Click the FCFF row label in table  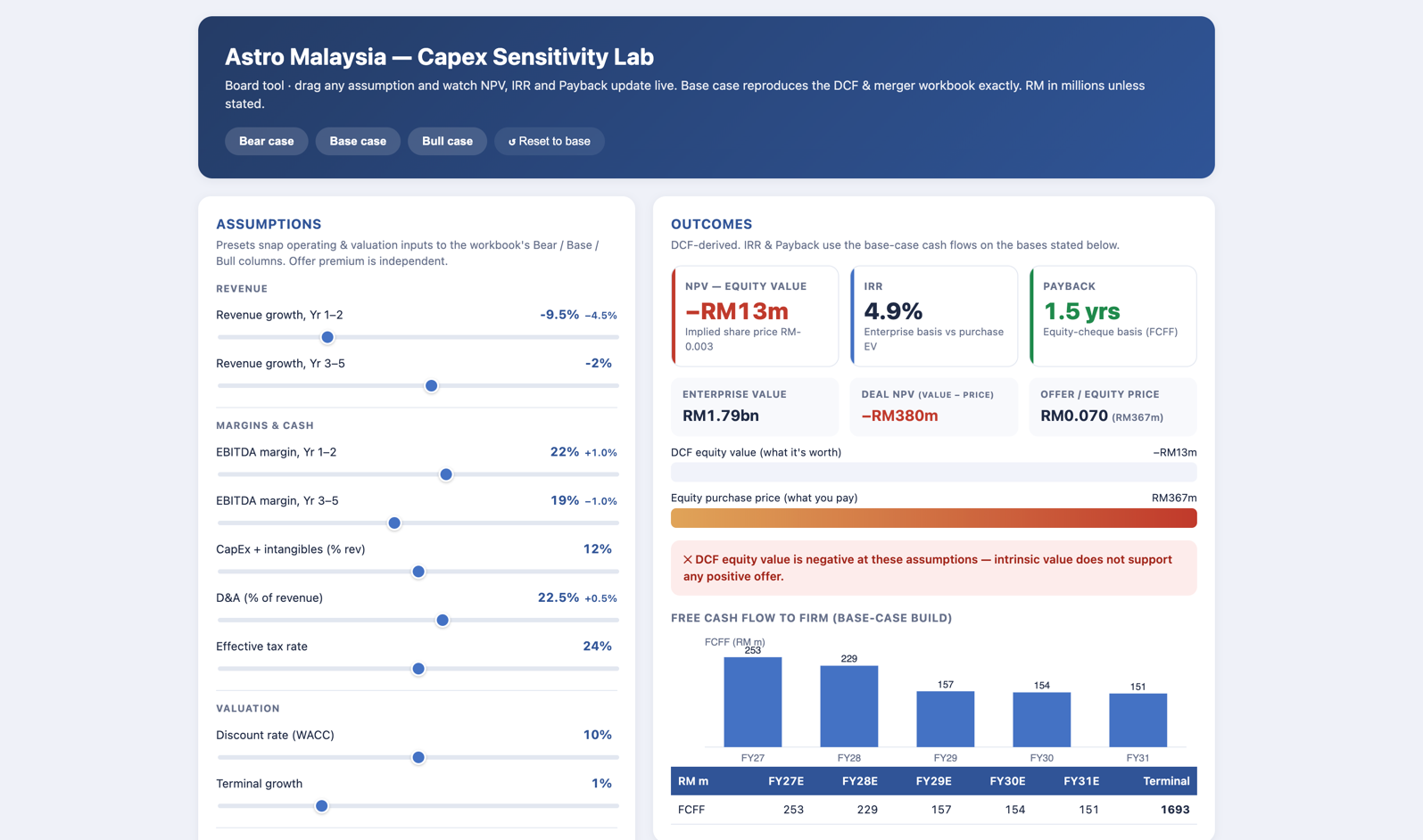coord(691,810)
